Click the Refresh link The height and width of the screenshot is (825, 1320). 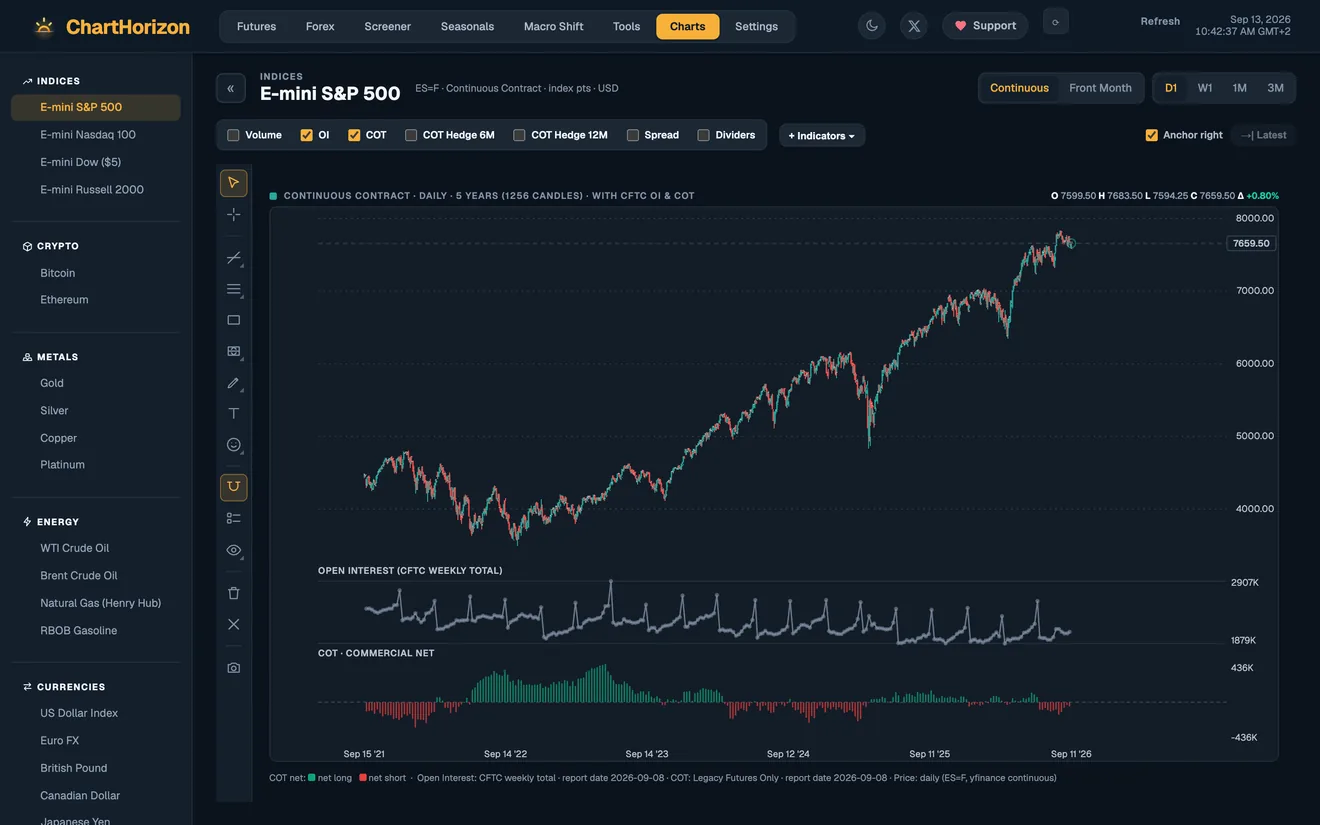(1160, 21)
